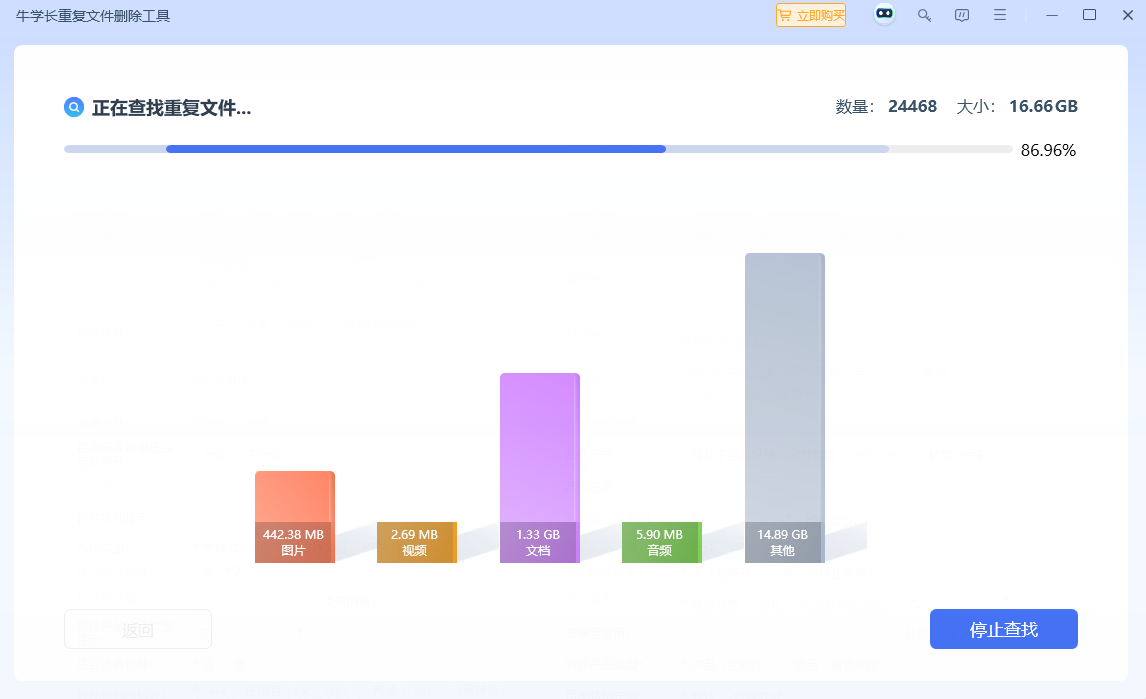Select the orange 图片 pictures bar
The width and height of the screenshot is (1146, 699).
(x=294, y=517)
